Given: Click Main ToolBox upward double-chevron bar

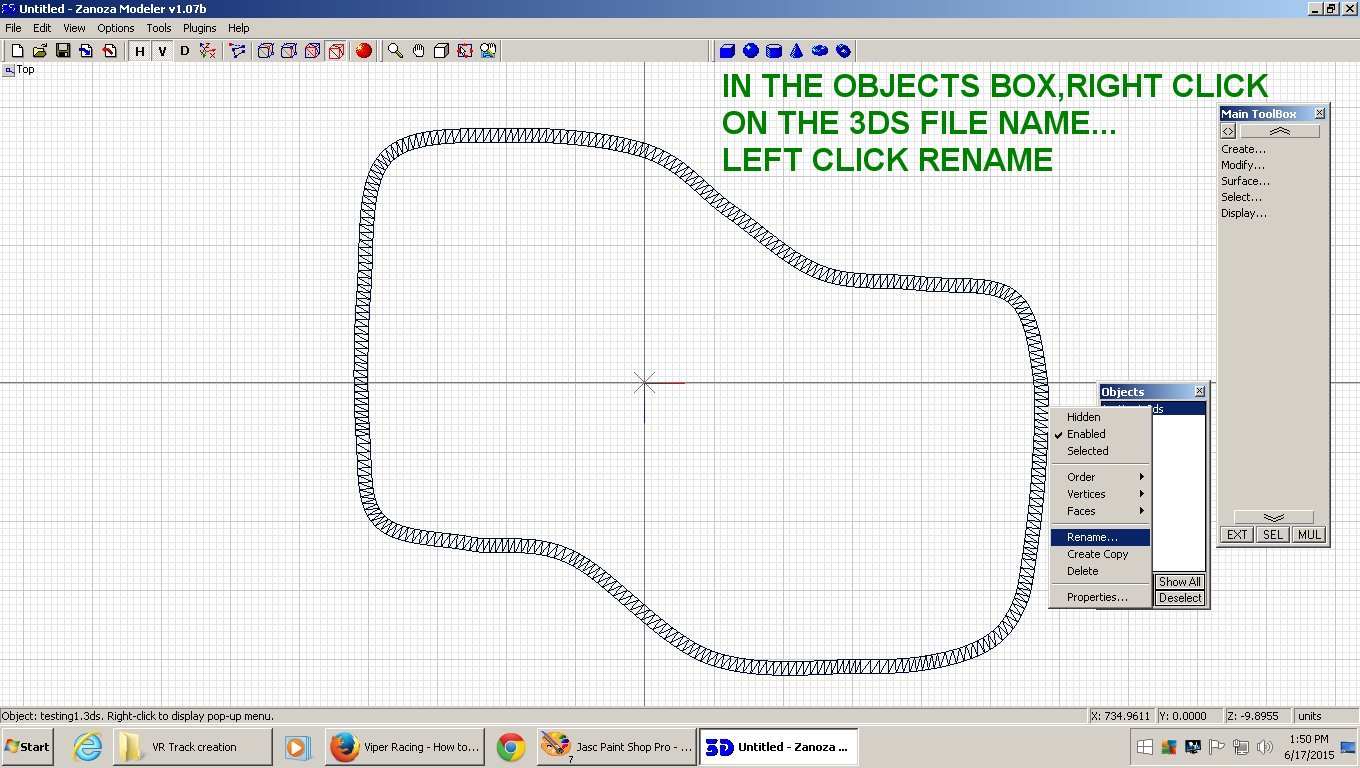Looking at the screenshot, I should coord(1280,131).
